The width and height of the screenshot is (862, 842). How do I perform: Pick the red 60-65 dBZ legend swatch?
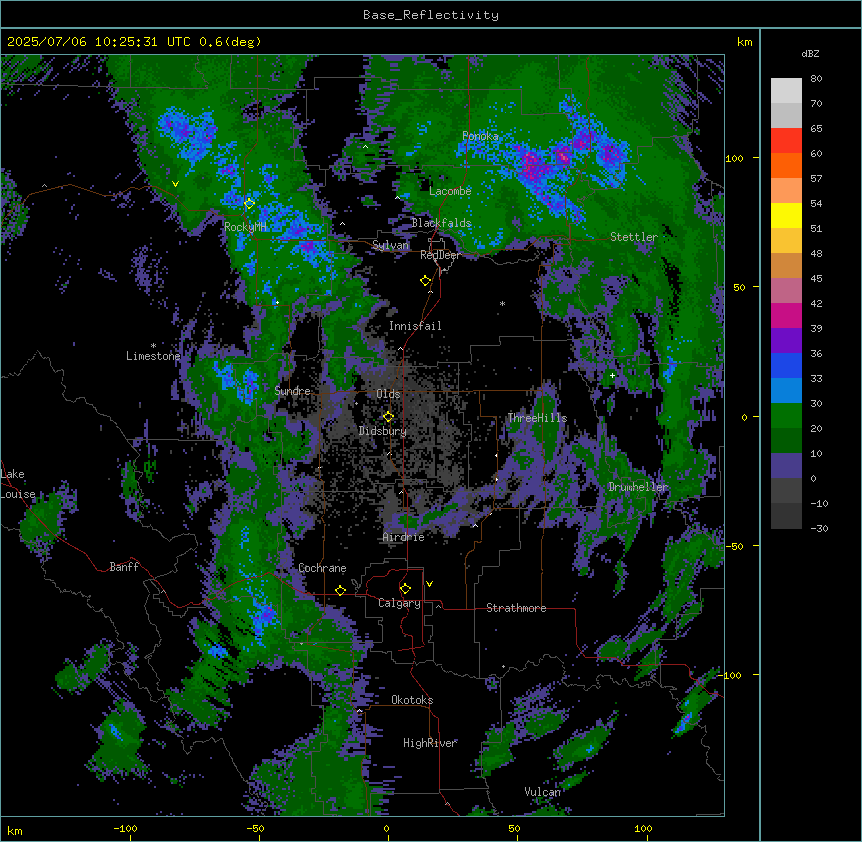pos(786,141)
